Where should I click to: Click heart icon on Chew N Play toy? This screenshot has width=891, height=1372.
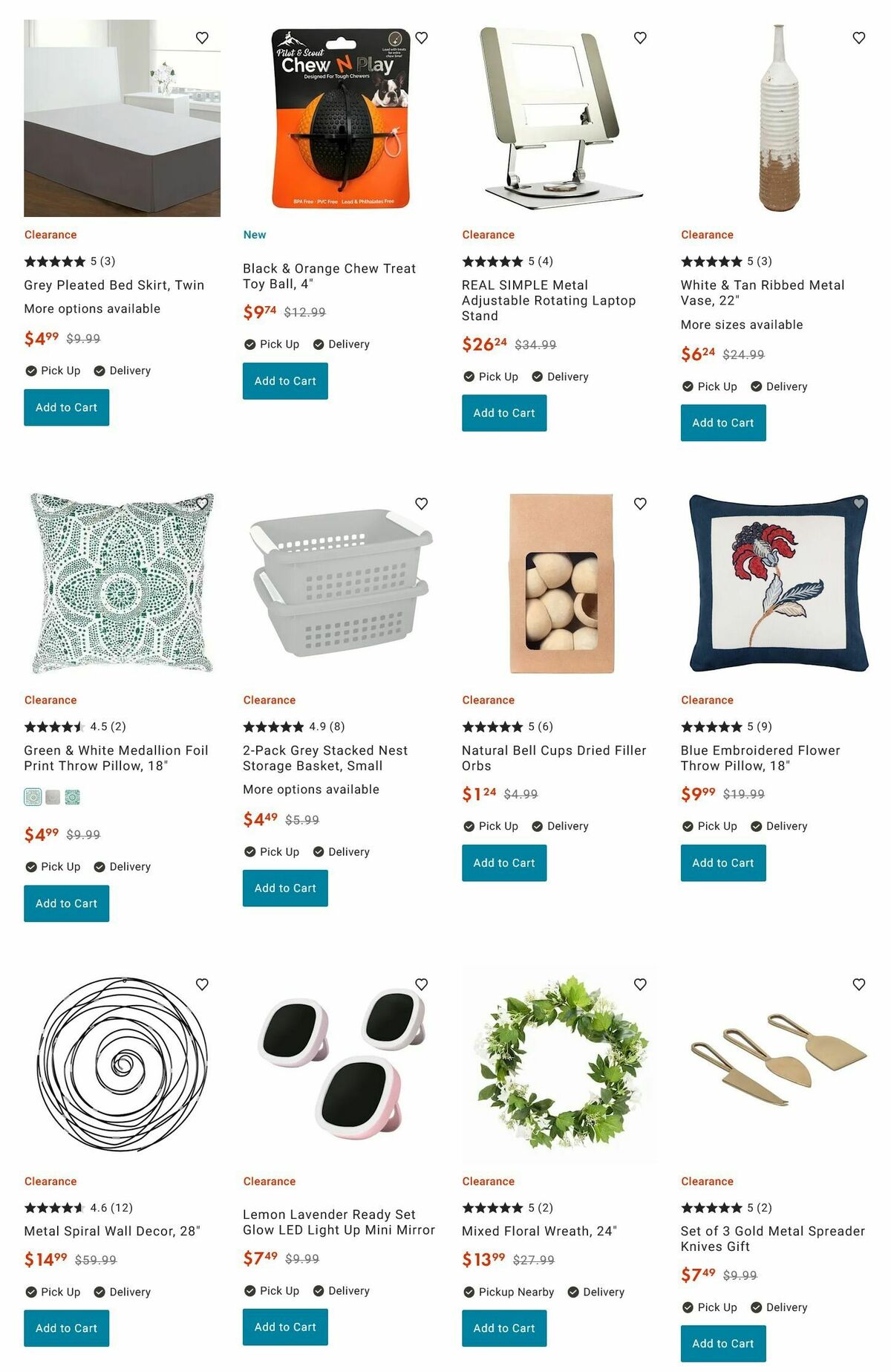click(421, 38)
